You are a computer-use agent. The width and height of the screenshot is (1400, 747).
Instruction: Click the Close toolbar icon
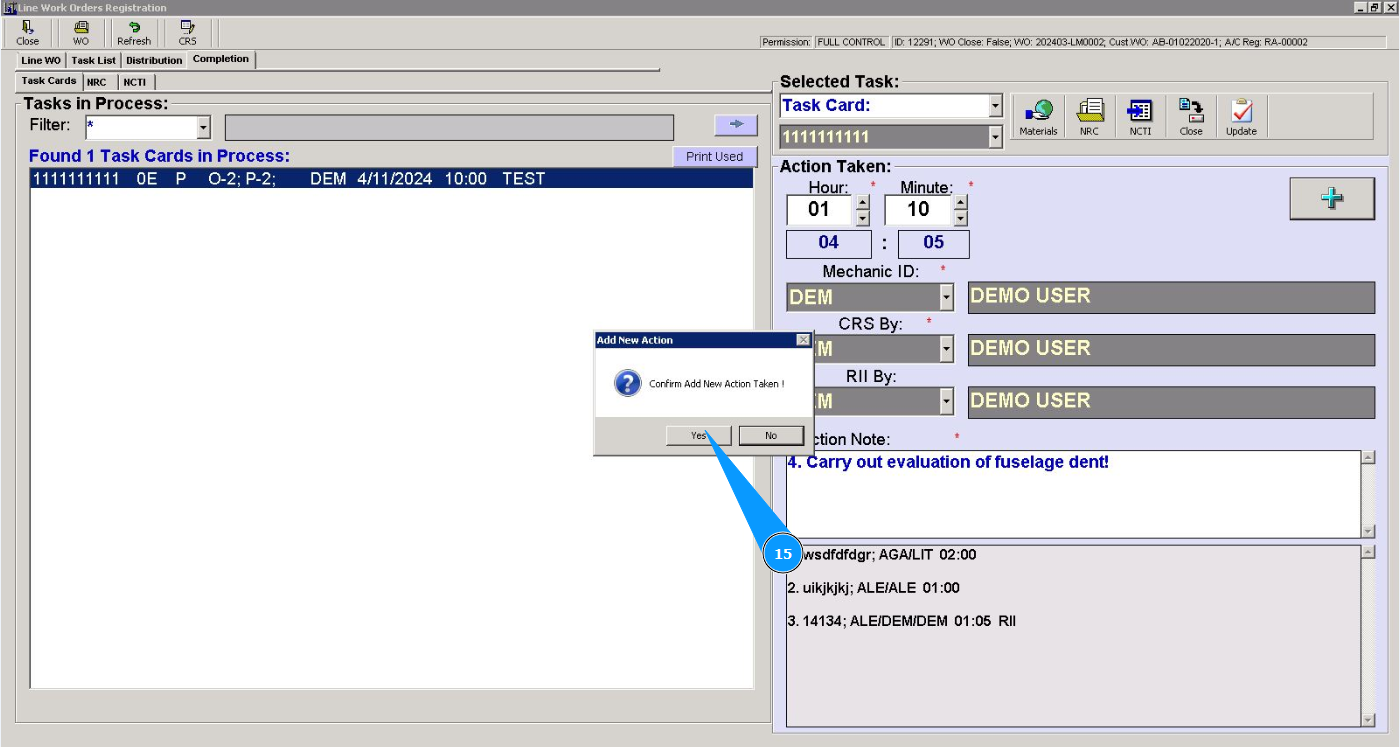click(28, 33)
